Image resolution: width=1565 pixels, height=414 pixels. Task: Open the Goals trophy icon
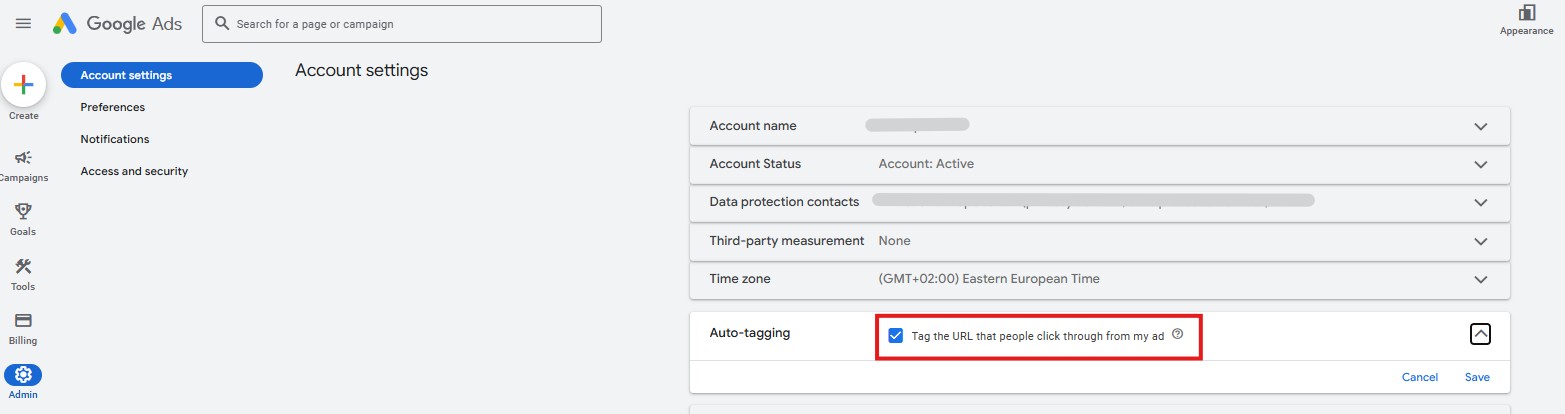coord(23,211)
